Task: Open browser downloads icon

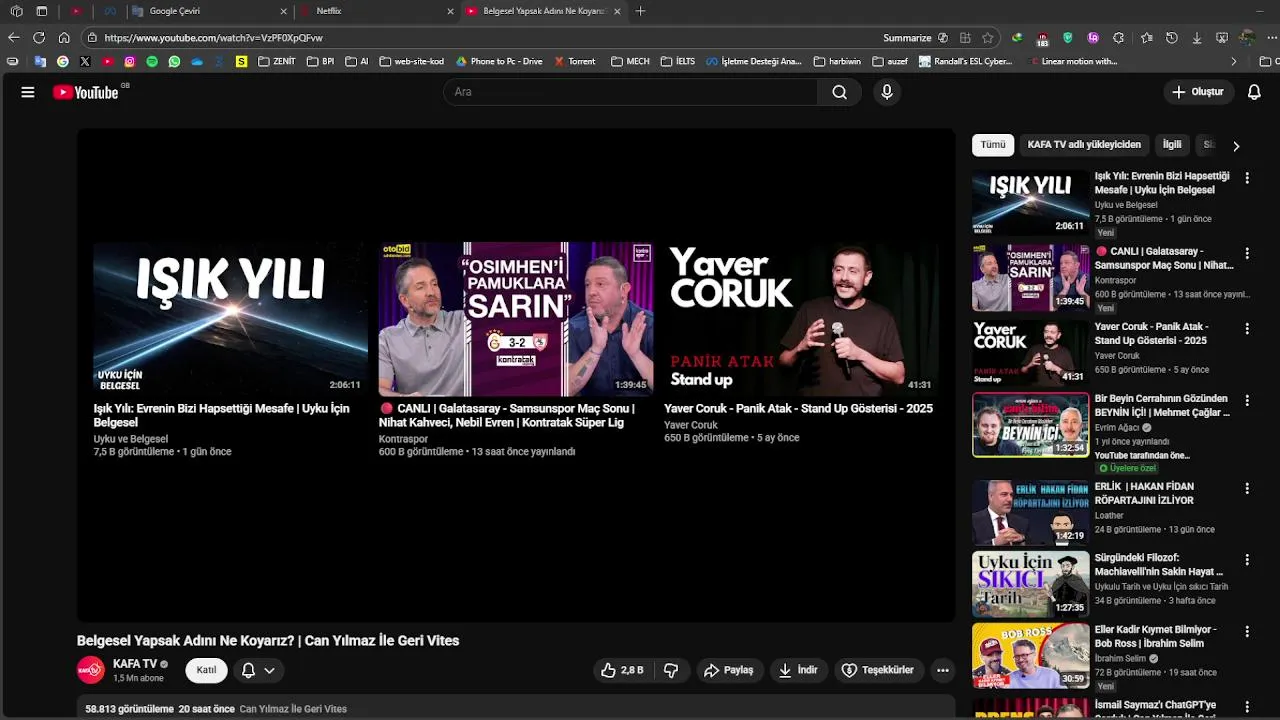Action: 1197,38
